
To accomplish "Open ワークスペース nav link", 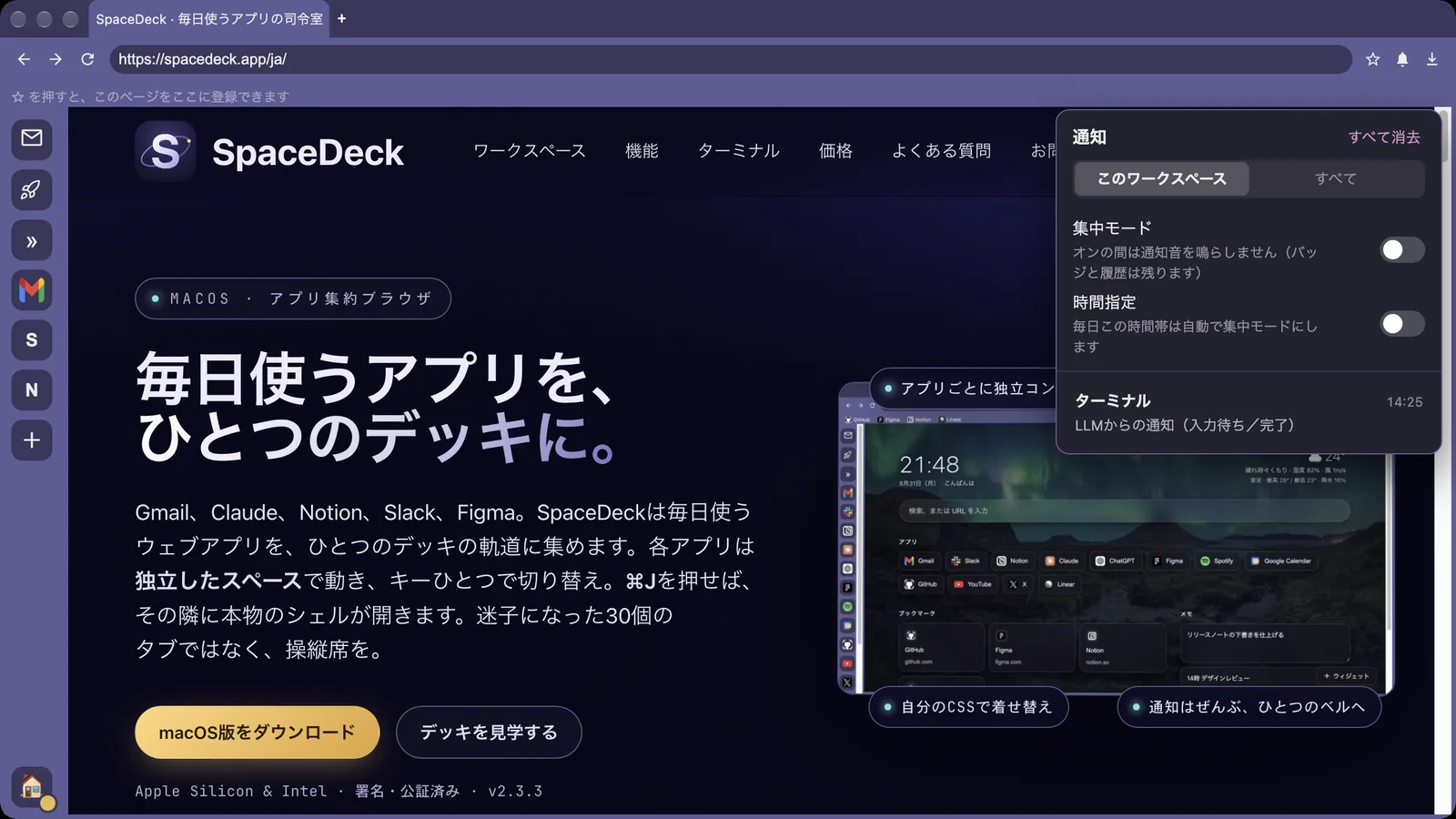I will click(x=530, y=151).
